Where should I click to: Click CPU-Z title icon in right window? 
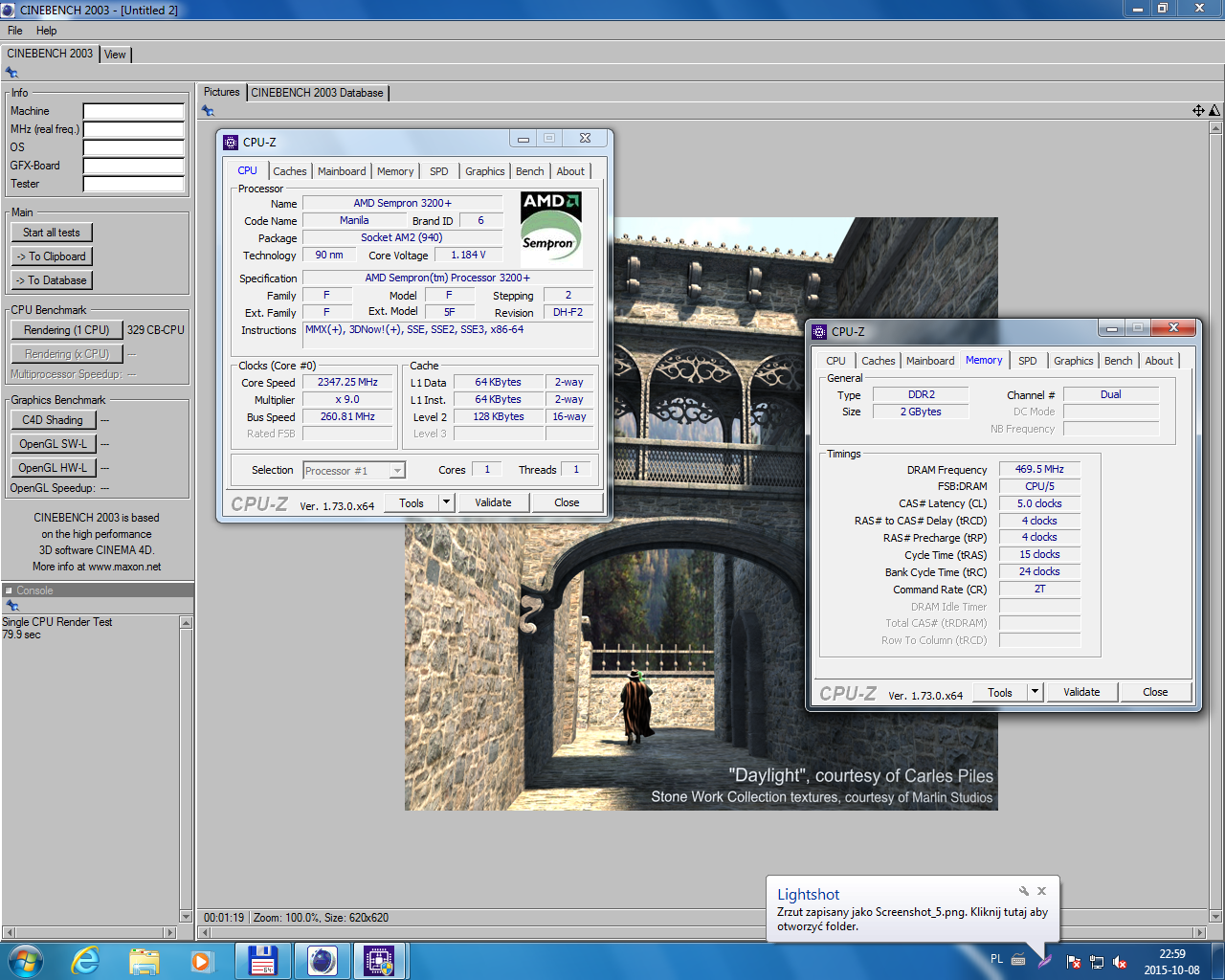point(818,332)
